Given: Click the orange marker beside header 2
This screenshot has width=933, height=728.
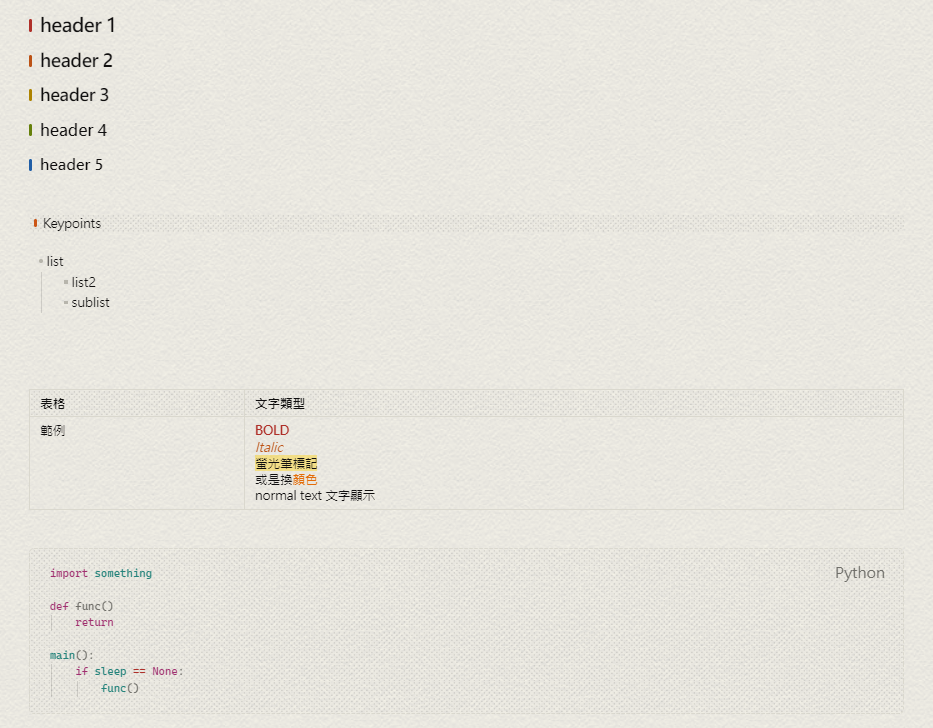Looking at the screenshot, I should point(31,60).
